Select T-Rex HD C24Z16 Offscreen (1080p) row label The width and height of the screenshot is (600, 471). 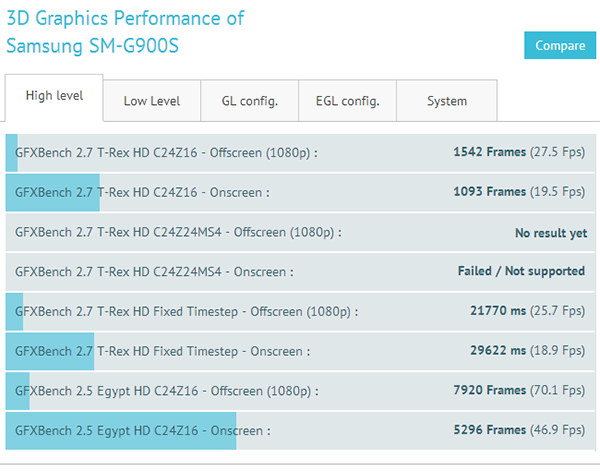click(166, 153)
